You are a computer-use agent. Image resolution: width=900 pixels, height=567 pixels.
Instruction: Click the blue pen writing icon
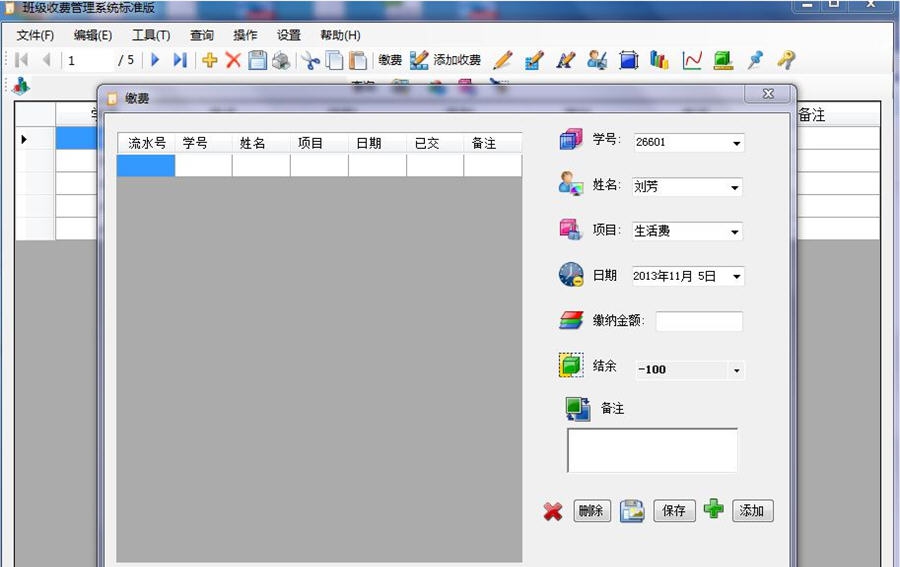pos(566,60)
